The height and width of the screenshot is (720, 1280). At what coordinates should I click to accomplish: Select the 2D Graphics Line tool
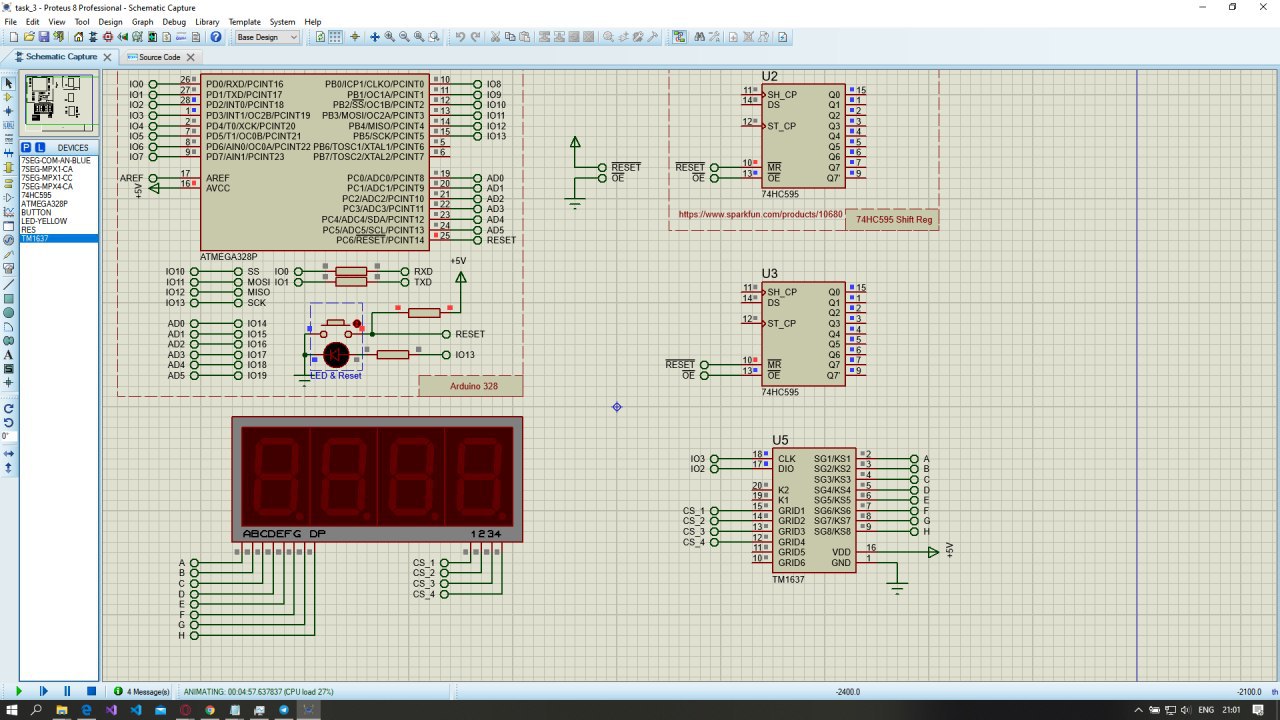[9, 284]
